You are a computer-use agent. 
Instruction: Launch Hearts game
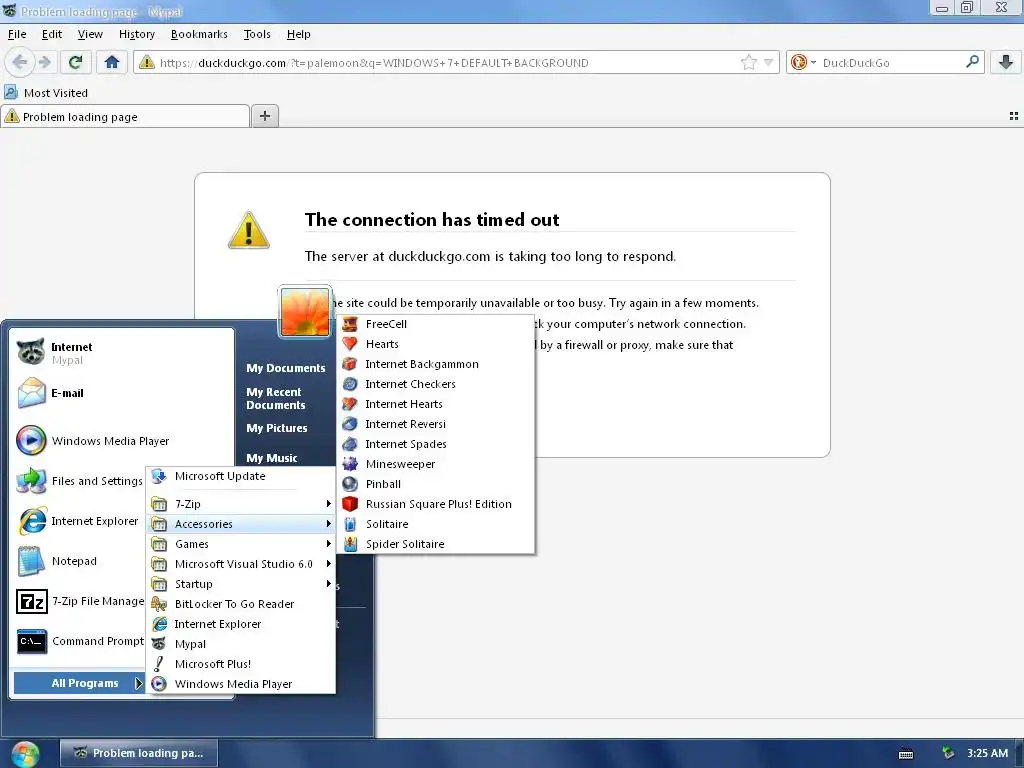click(x=436, y=344)
